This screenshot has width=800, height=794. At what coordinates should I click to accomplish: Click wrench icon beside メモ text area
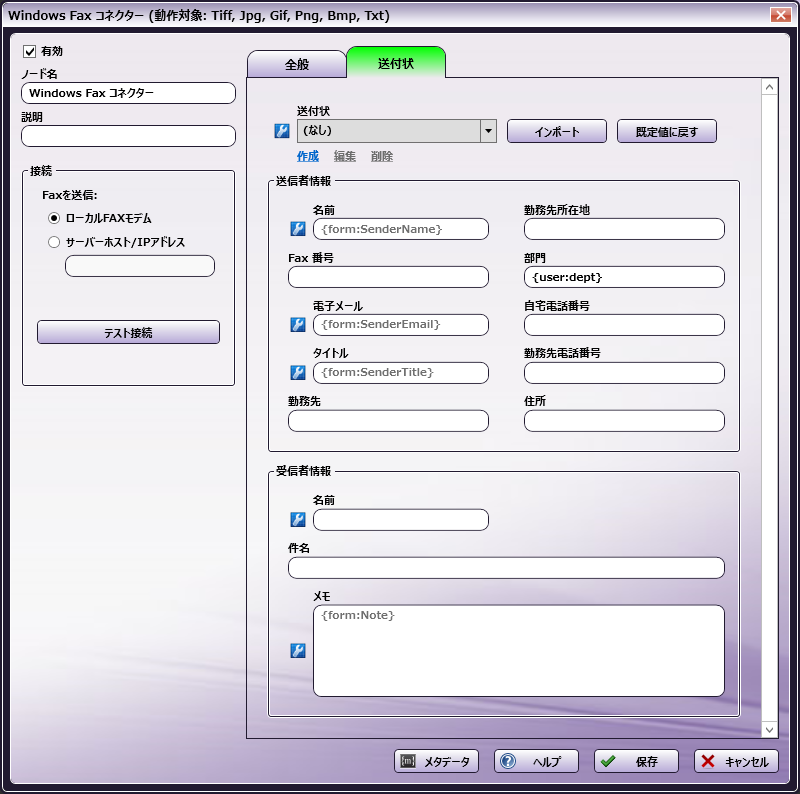[x=298, y=651]
